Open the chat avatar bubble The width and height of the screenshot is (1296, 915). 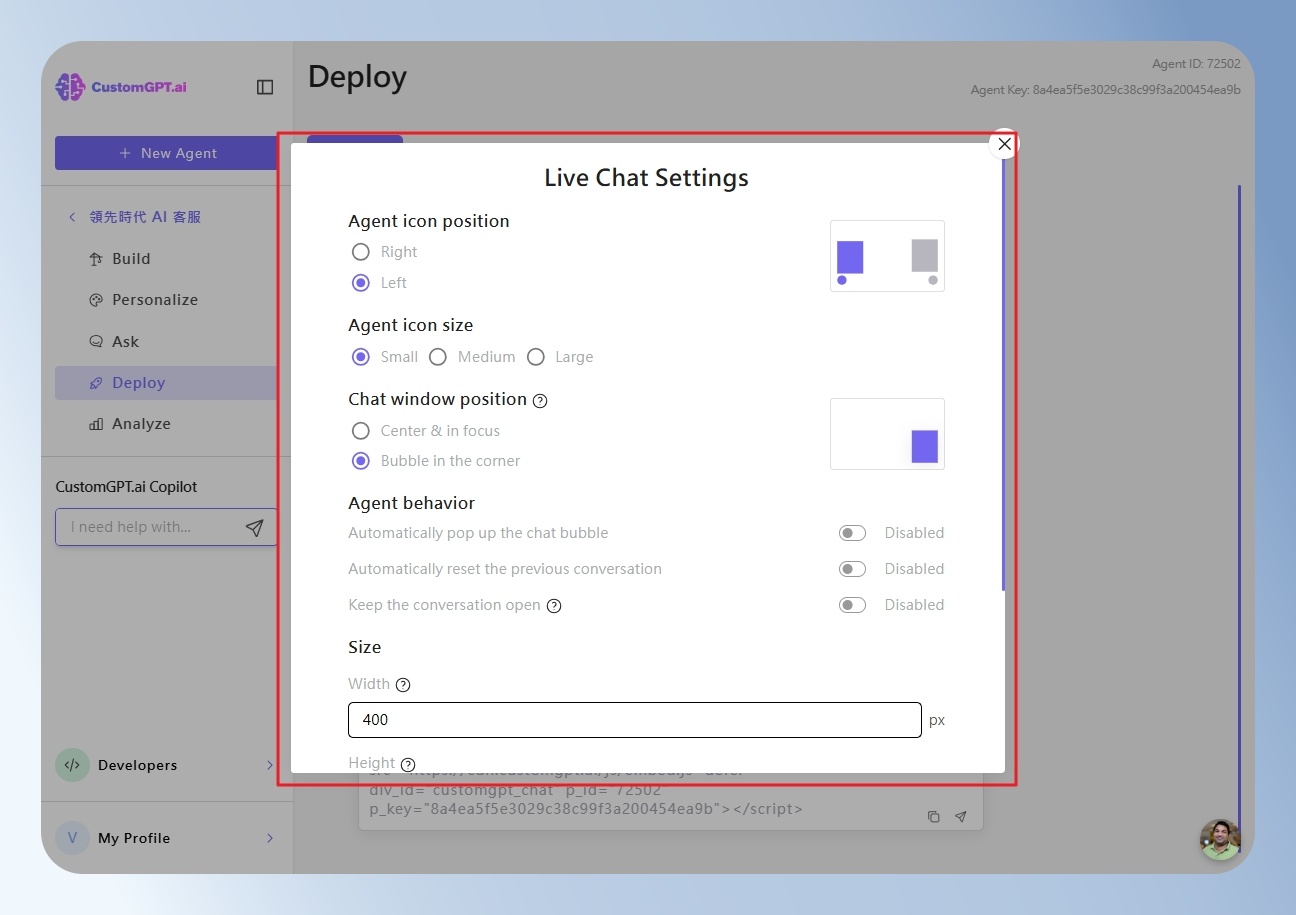1220,839
